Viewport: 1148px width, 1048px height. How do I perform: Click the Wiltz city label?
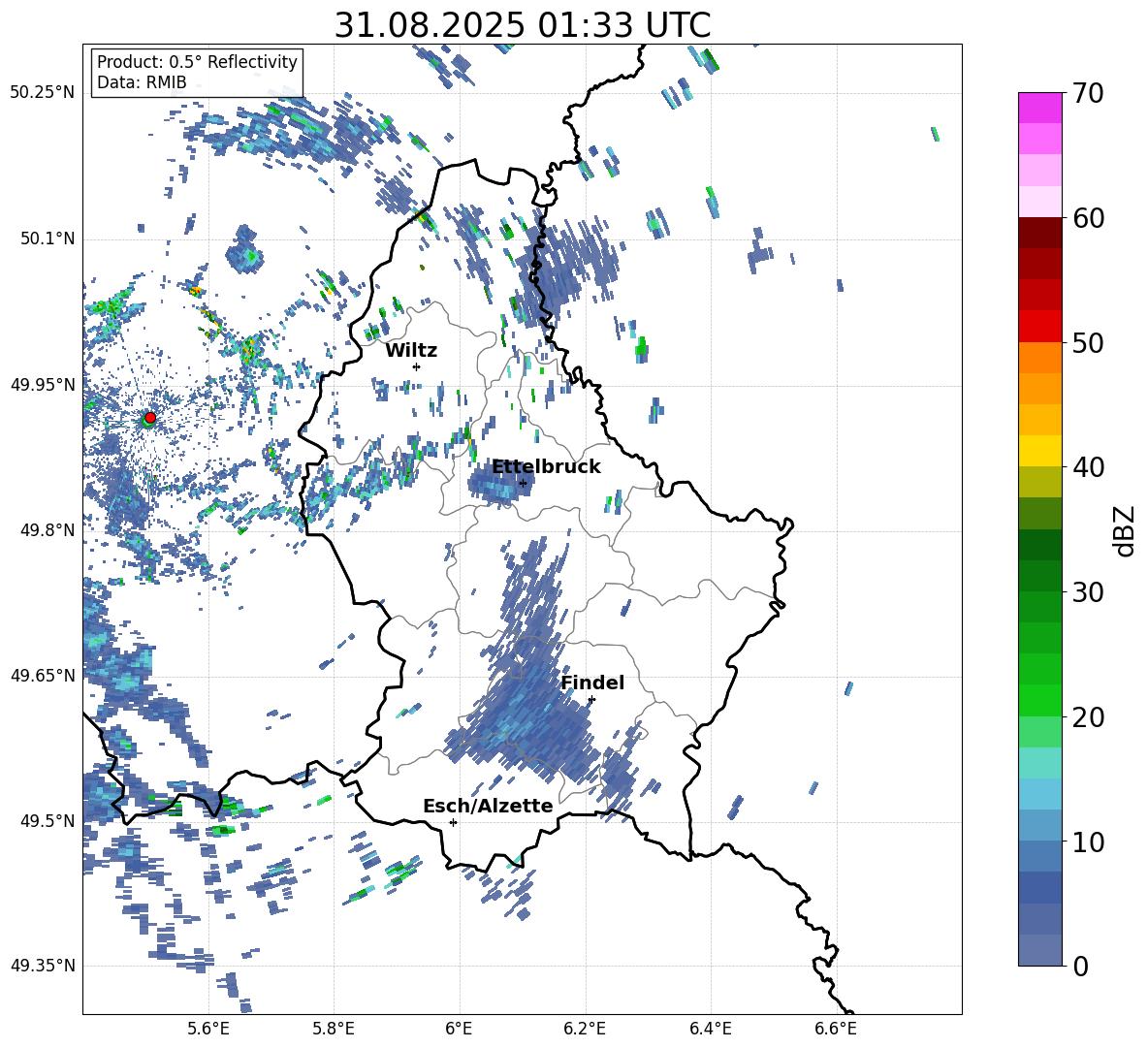pyautogui.click(x=411, y=351)
